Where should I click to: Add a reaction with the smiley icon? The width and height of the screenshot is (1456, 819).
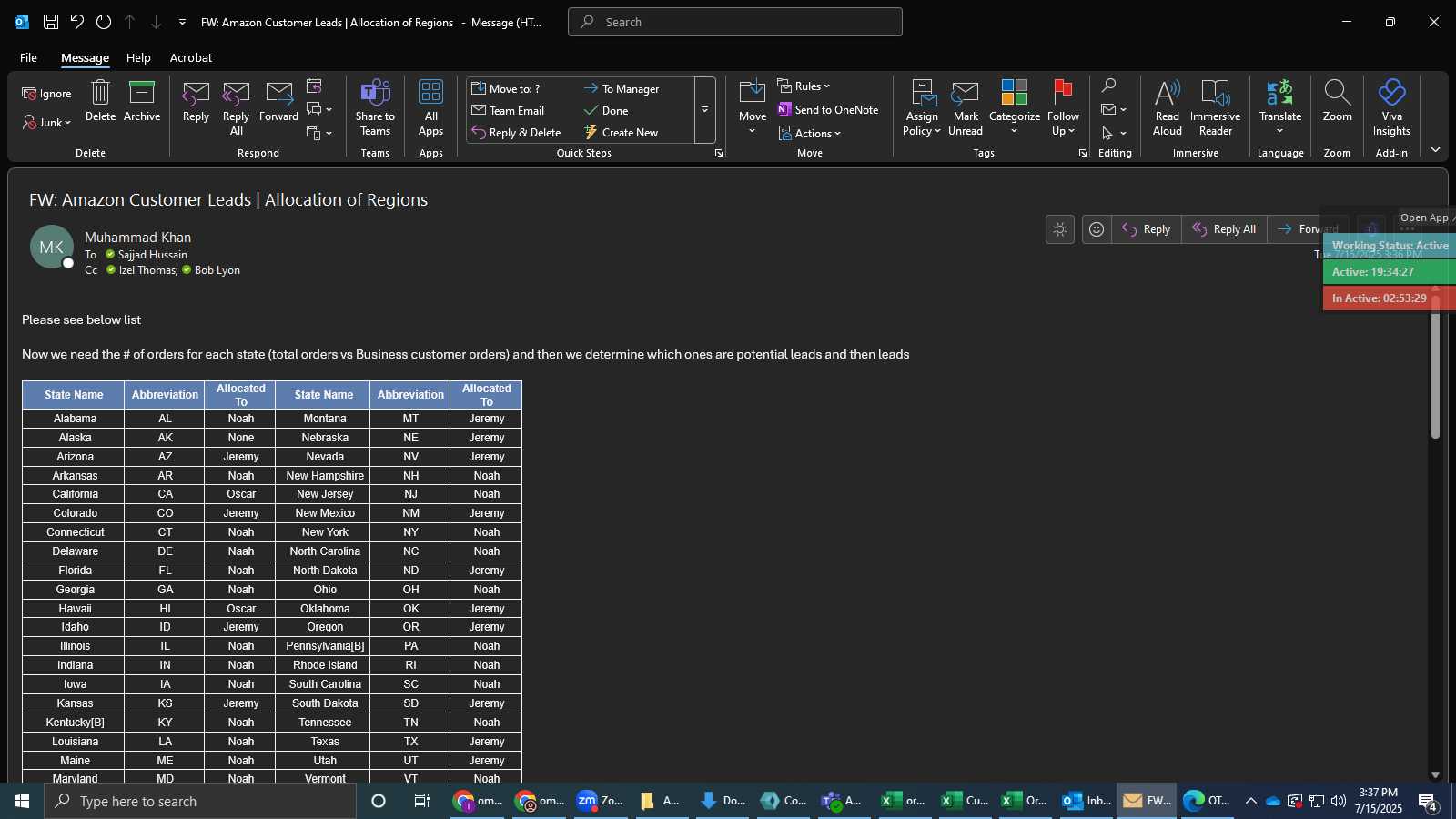1097,229
